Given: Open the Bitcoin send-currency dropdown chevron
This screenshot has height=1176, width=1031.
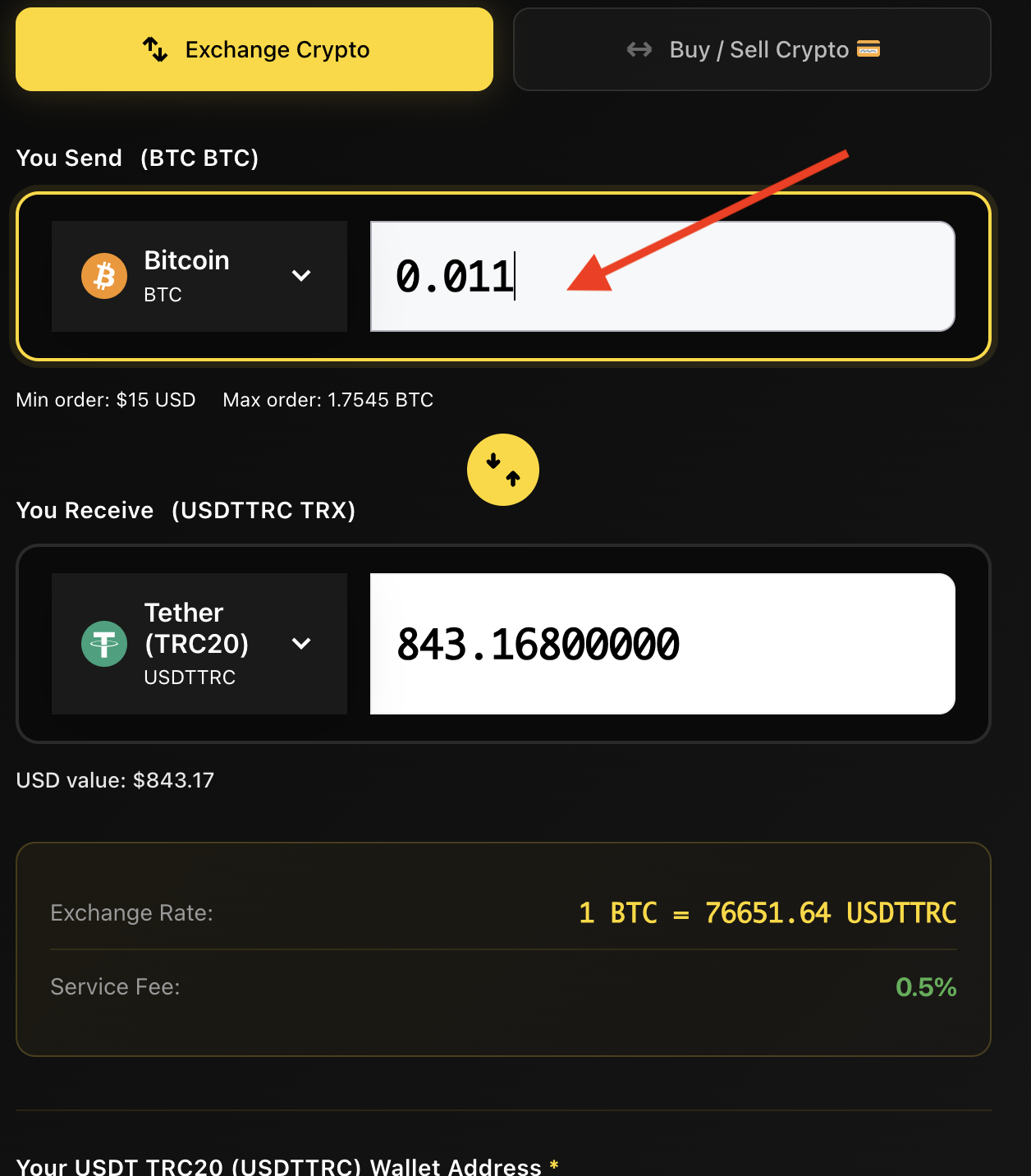Looking at the screenshot, I should pyautogui.click(x=300, y=276).
